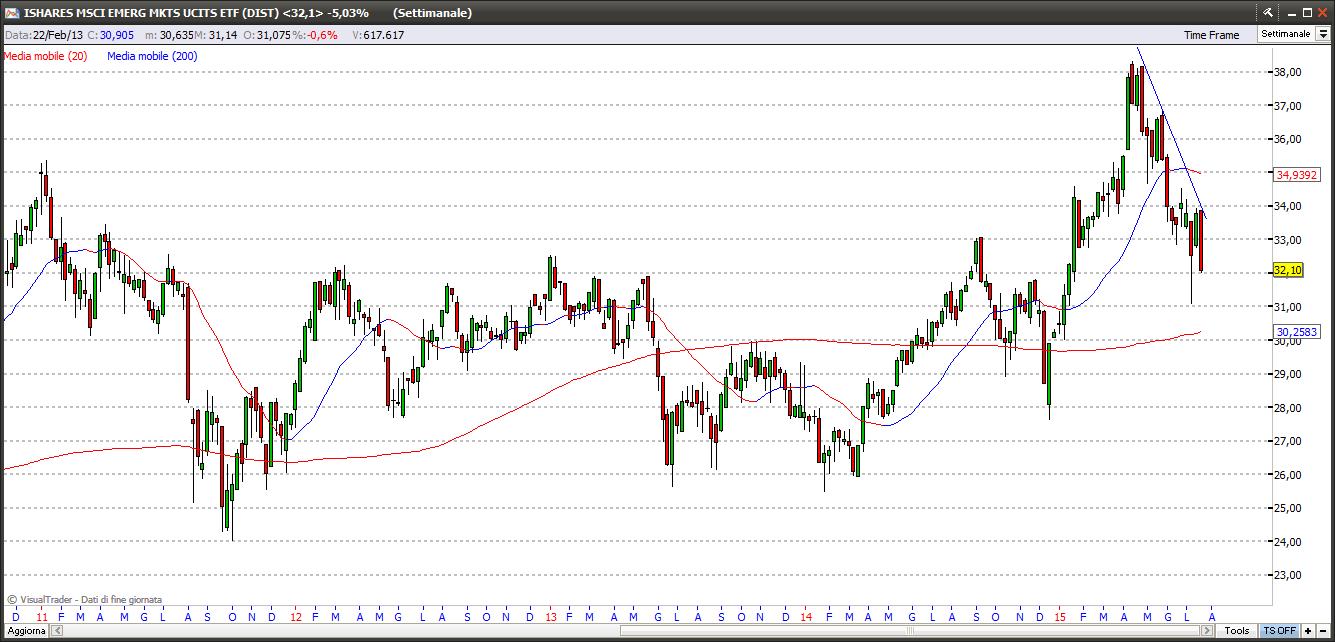Click the maximum value M: 31,14
Viewport: 1335px width, 642px height.
pos(218,35)
